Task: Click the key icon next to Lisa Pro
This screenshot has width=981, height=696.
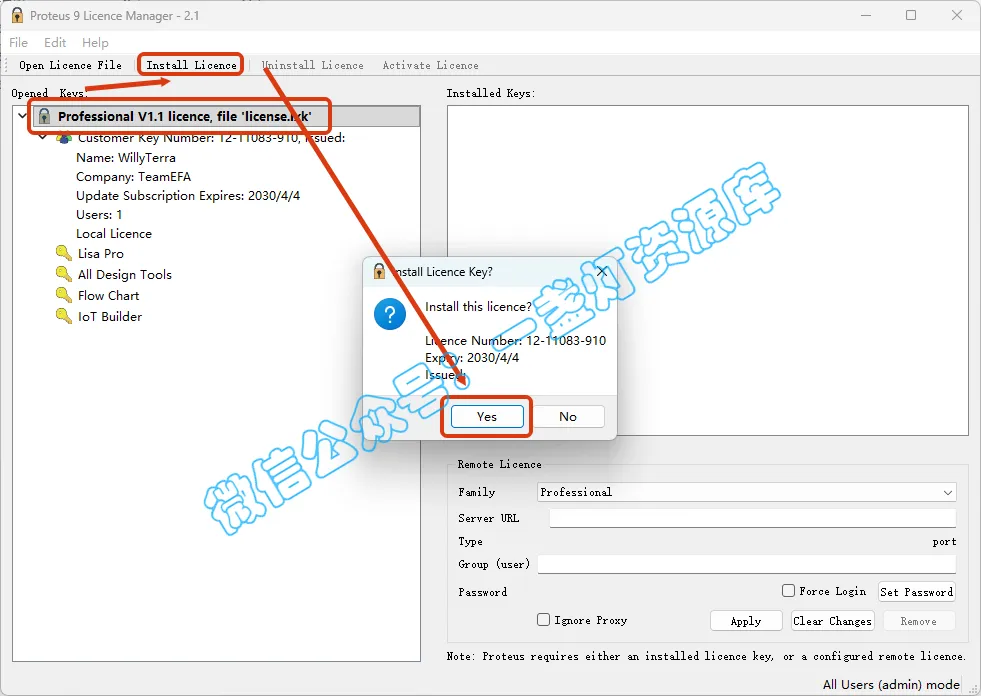Action: click(x=63, y=253)
